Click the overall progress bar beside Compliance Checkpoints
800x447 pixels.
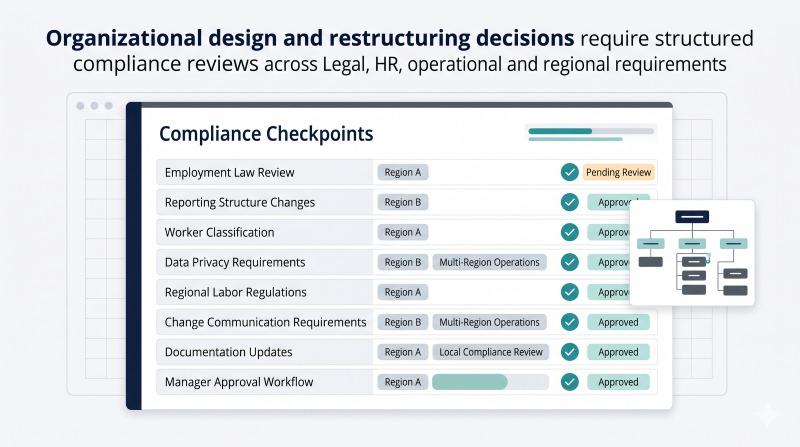click(591, 131)
